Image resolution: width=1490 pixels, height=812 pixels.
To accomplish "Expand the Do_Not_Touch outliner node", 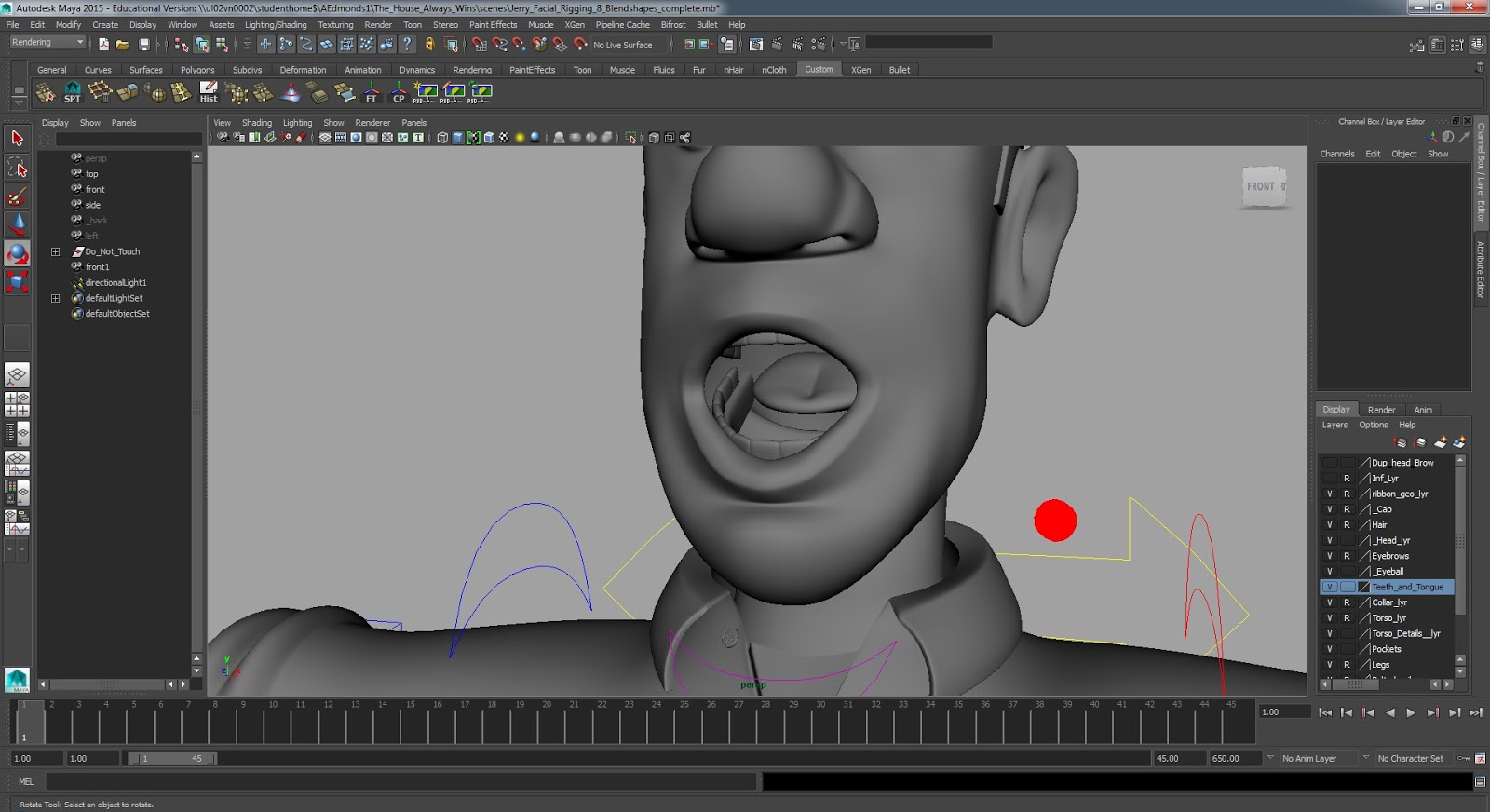I will [x=55, y=251].
